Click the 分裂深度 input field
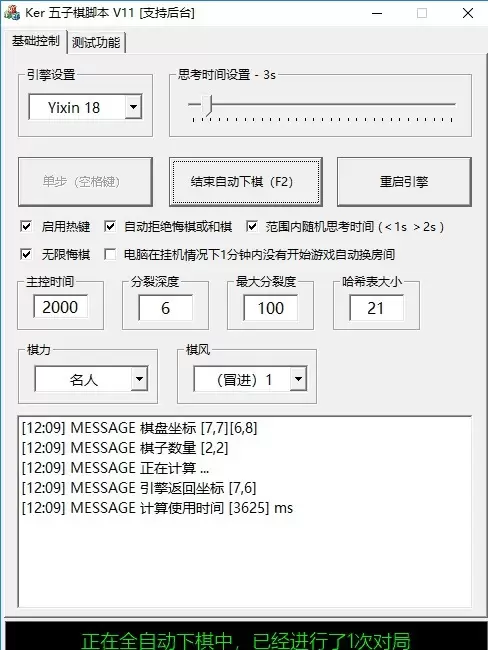Image resolution: width=488 pixels, height=650 pixels. coord(165,308)
